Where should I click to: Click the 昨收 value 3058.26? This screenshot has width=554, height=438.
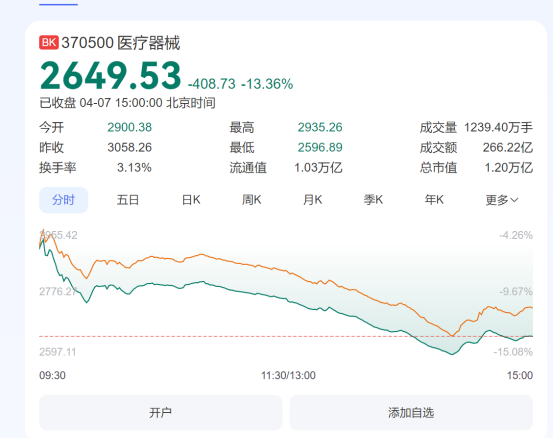[130, 147]
